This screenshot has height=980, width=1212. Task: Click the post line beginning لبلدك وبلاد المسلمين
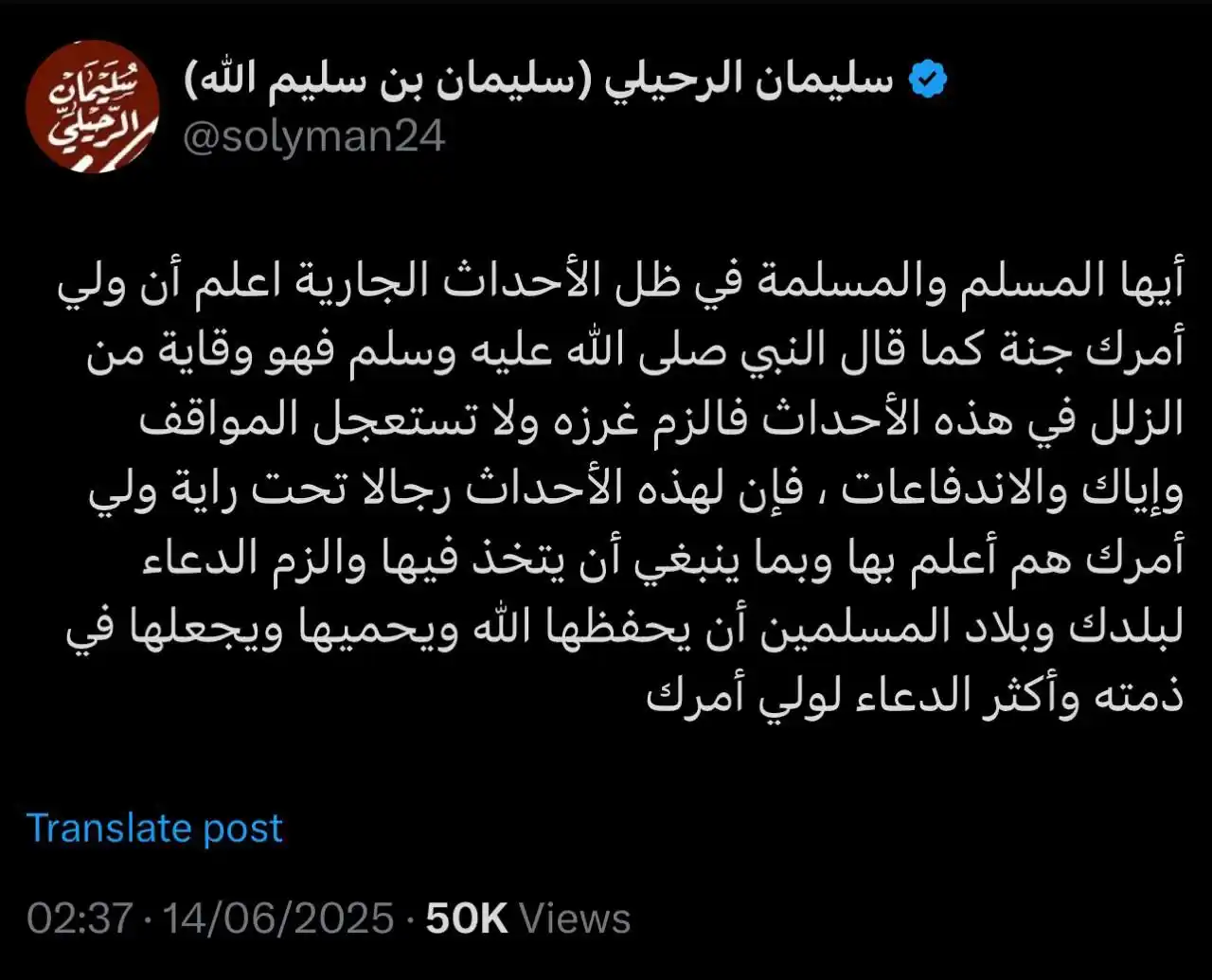point(625,627)
